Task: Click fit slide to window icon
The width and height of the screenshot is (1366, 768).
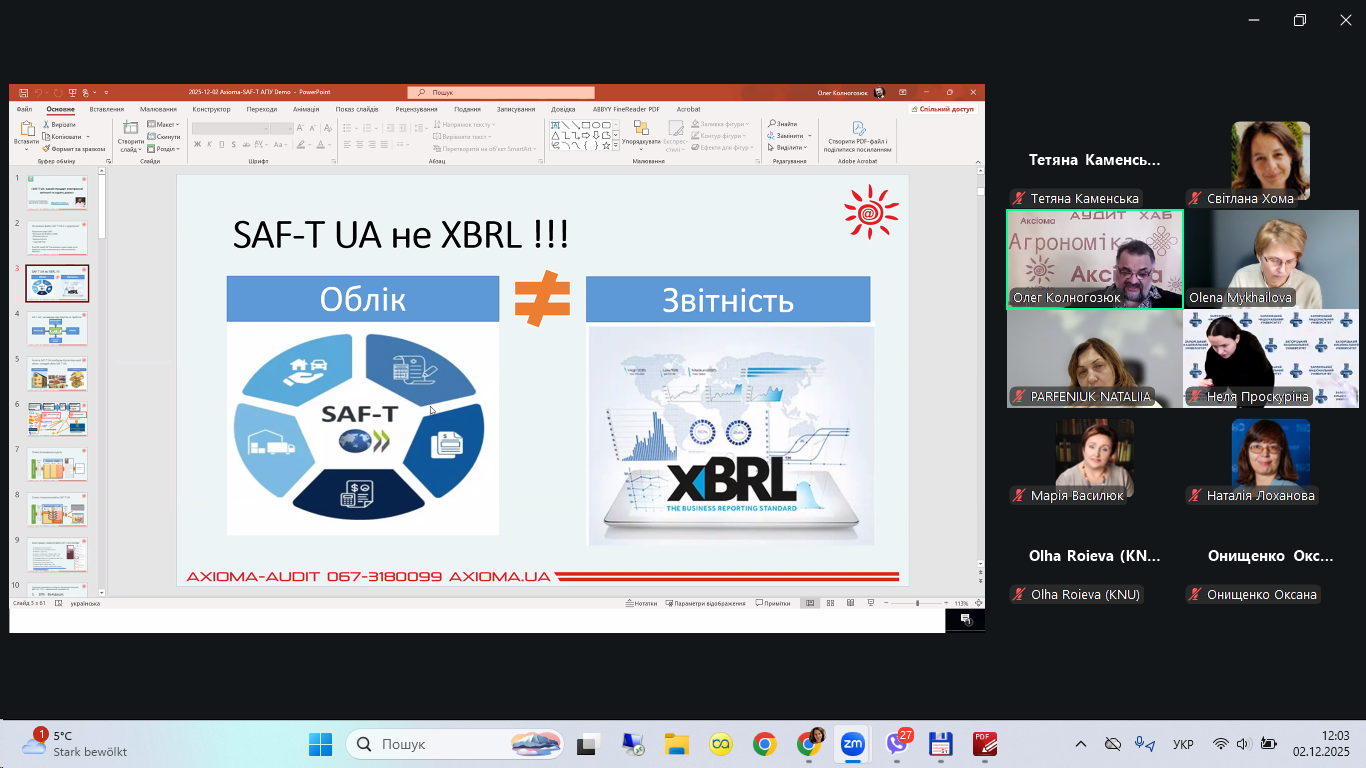Action: [978, 603]
